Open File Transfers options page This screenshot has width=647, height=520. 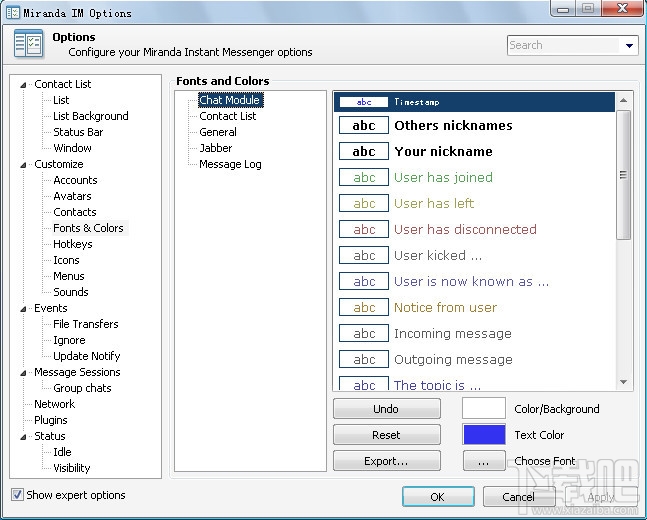[x=85, y=324]
